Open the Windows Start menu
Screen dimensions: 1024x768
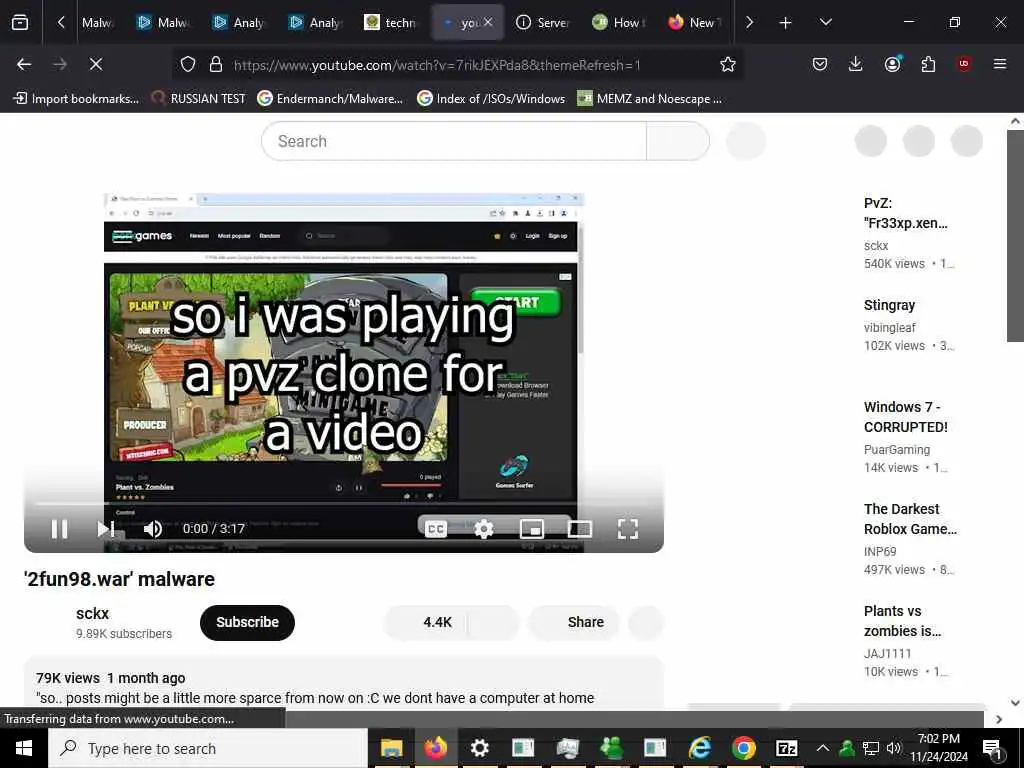pyautogui.click(x=24, y=748)
